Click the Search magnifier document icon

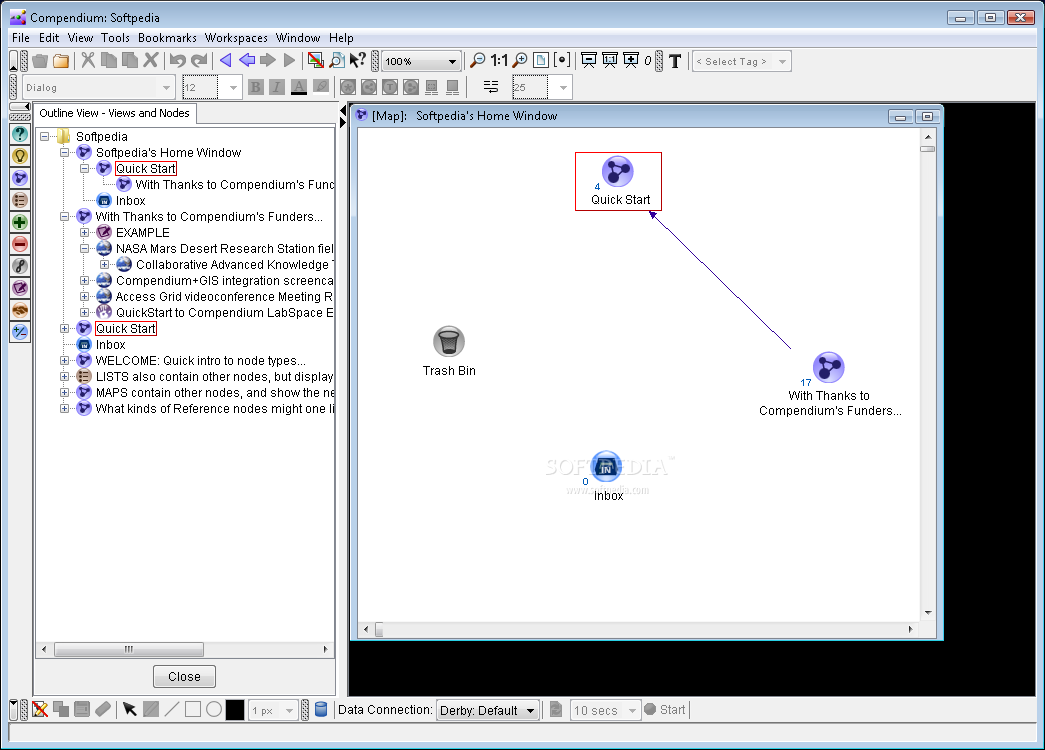pyautogui.click(x=337, y=61)
